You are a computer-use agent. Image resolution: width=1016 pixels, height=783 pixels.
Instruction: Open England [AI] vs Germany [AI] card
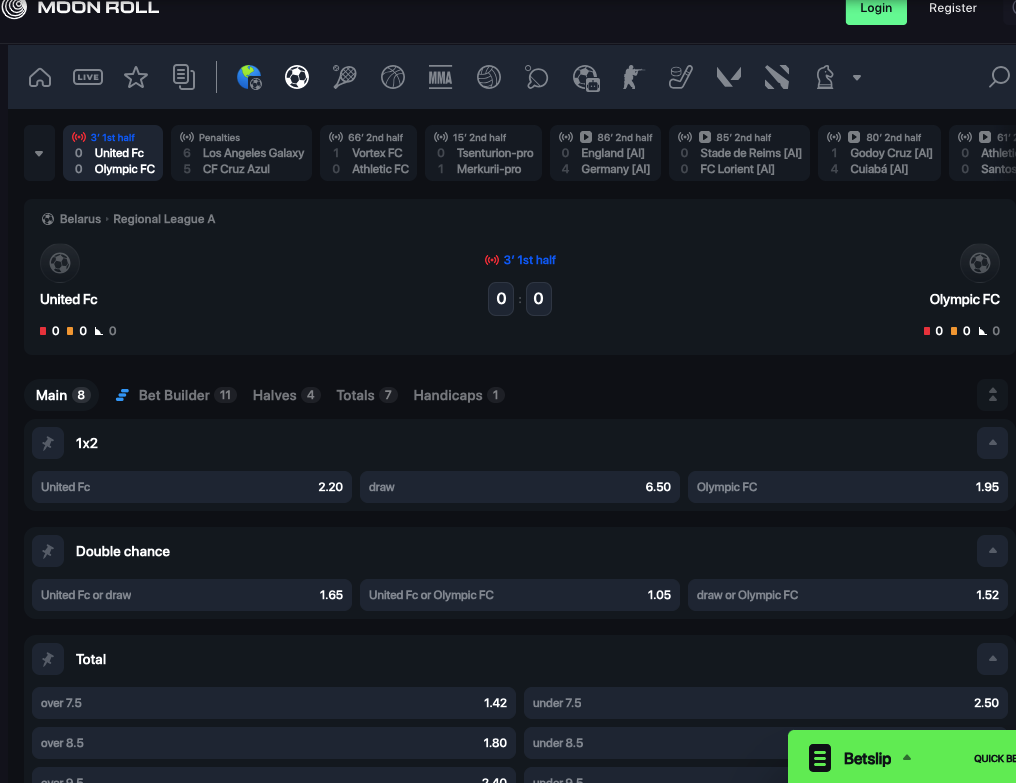coord(605,153)
